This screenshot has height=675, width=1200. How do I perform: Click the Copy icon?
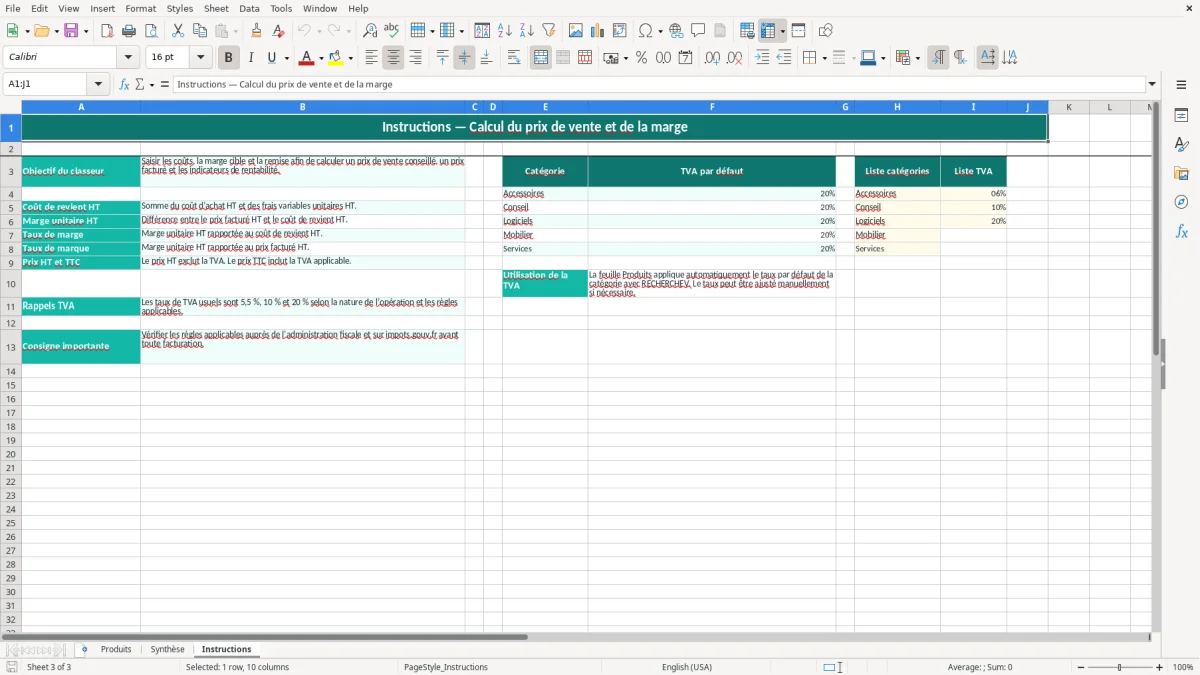click(x=200, y=31)
